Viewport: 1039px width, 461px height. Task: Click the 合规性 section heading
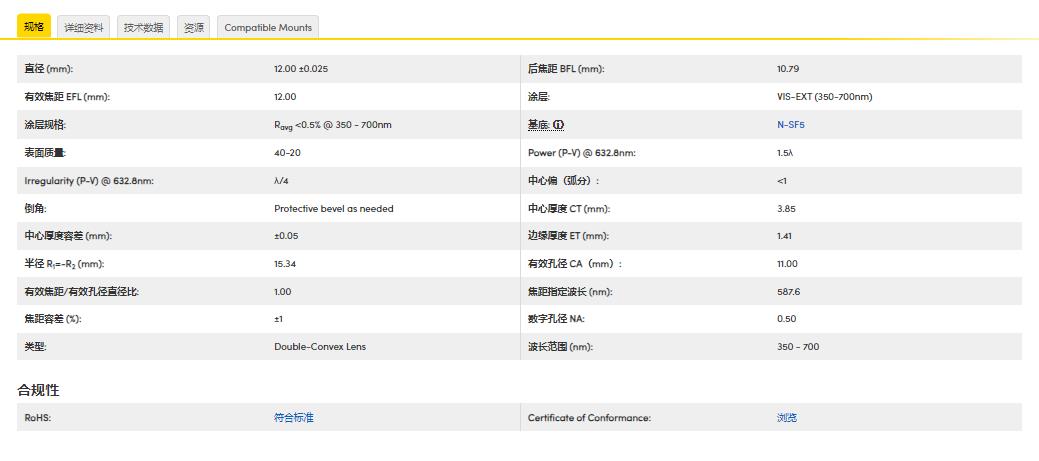point(38,389)
